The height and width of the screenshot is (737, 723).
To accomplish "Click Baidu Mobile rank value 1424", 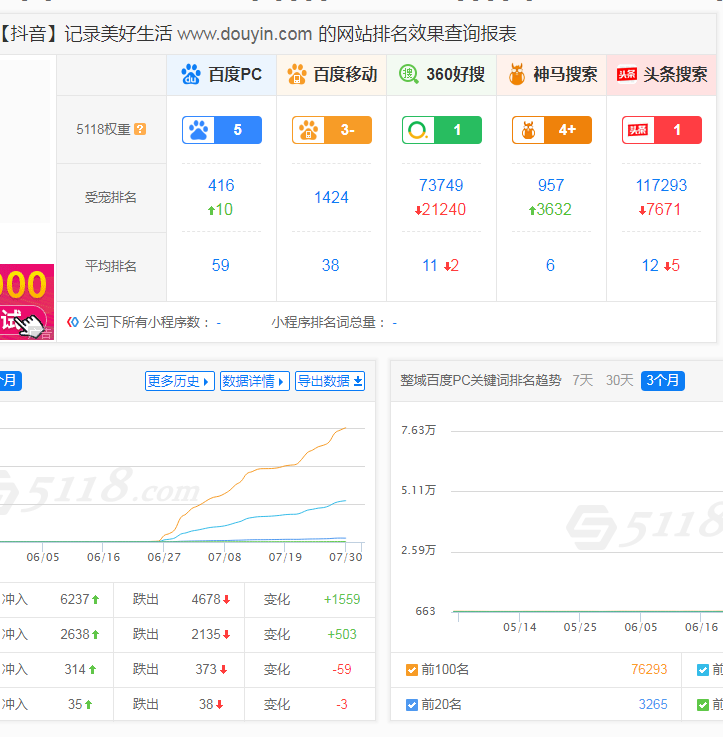I will pyautogui.click(x=331, y=197).
